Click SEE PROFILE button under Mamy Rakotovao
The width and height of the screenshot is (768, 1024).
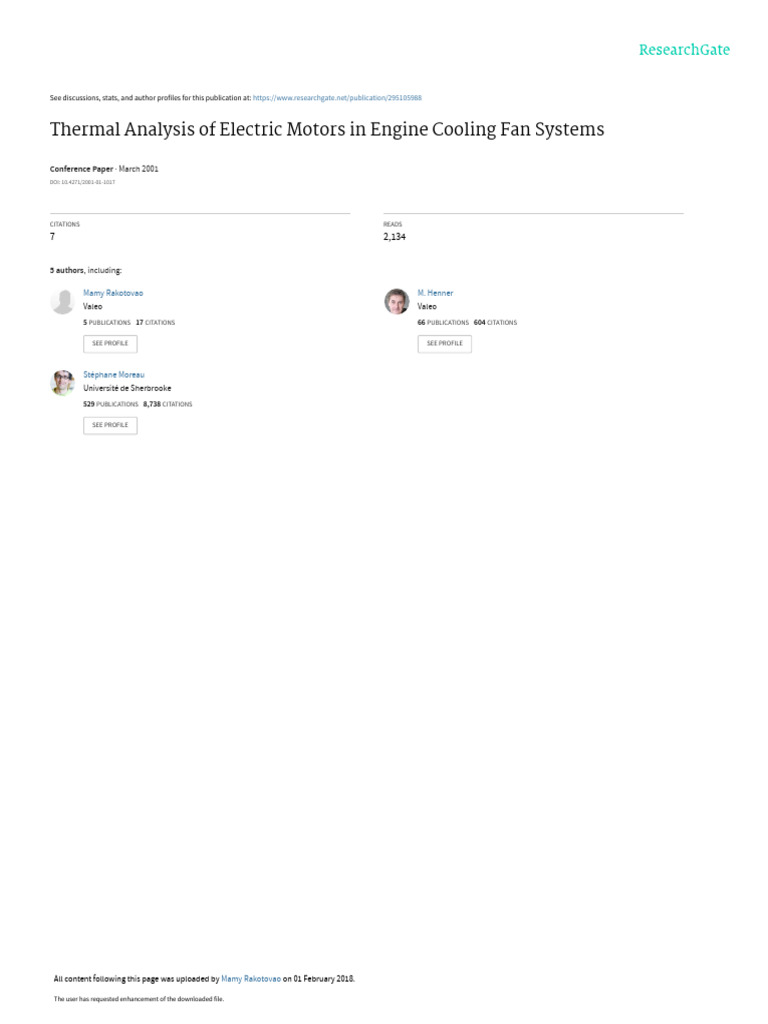[x=110, y=344]
